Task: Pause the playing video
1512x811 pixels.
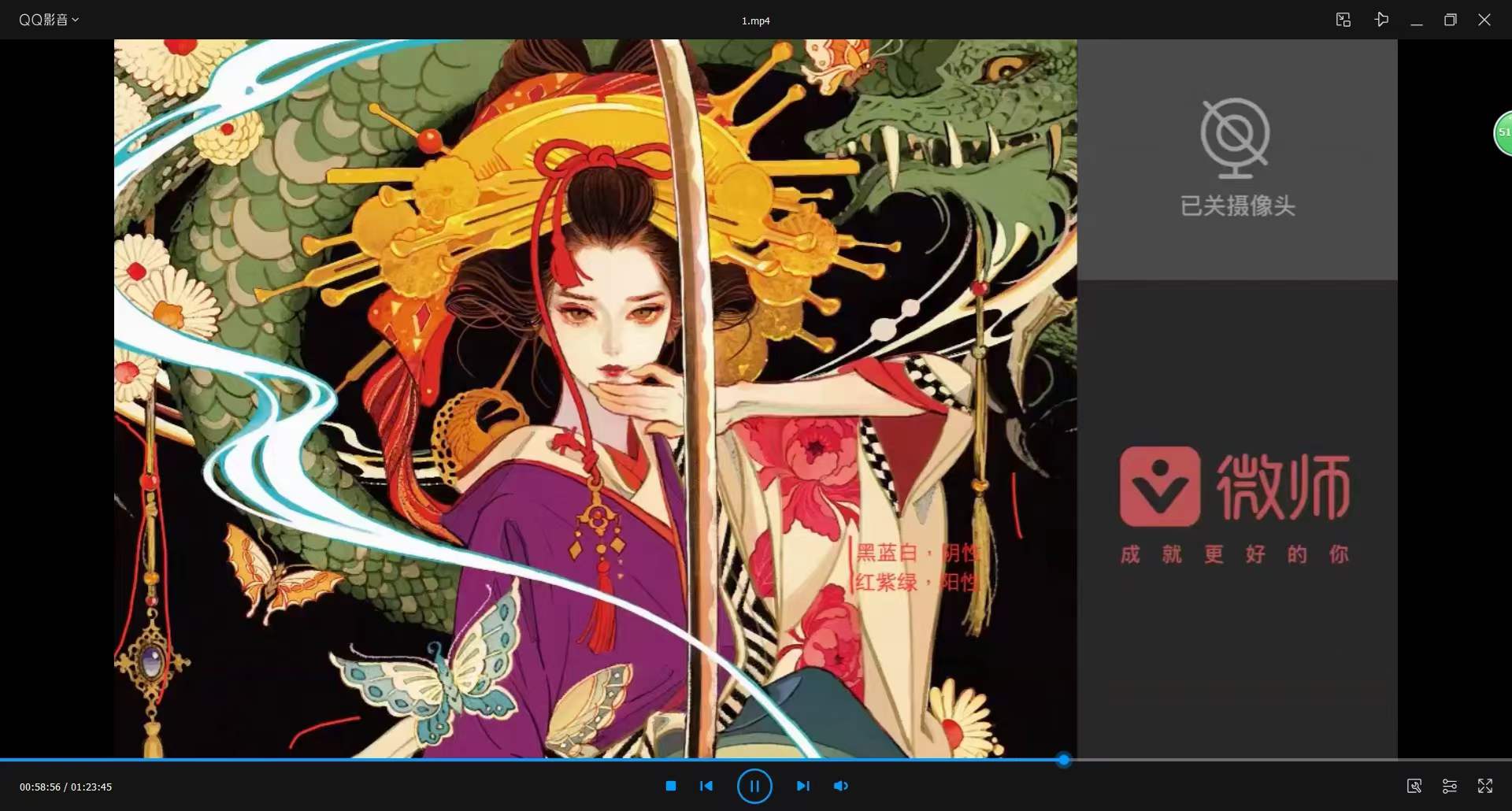Action: [x=754, y=786]
